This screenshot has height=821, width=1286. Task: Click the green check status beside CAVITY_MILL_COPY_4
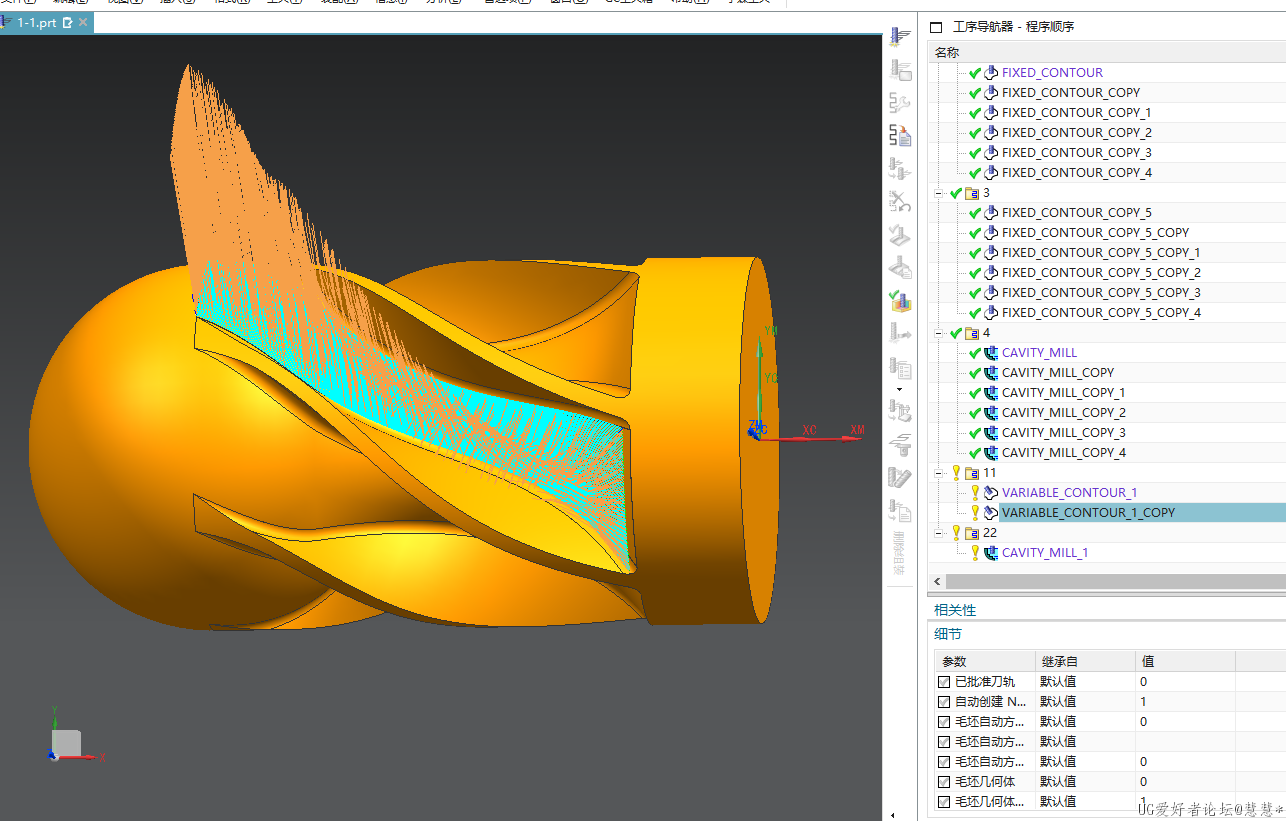[975, 452]
